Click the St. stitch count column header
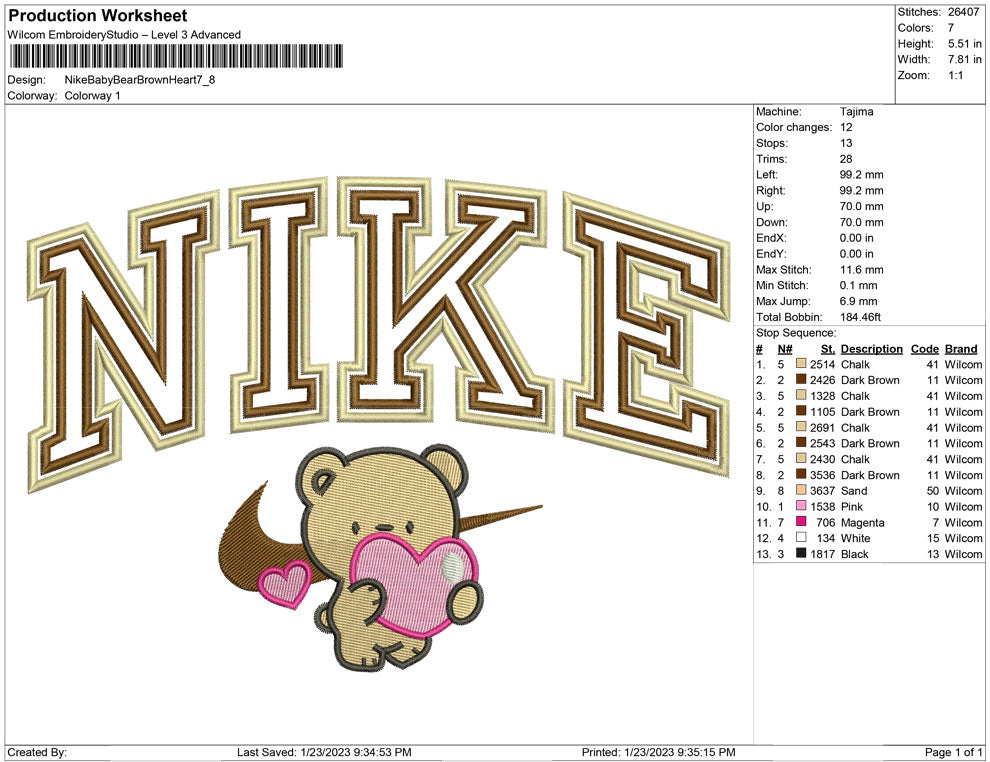Screen dimensions: 990x762 [x=827, y=349]
